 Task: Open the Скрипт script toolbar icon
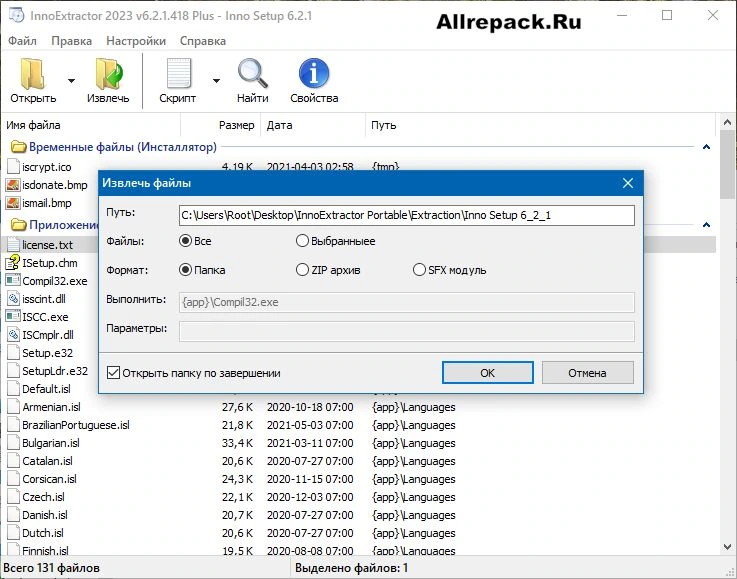(x=179, y=73)
